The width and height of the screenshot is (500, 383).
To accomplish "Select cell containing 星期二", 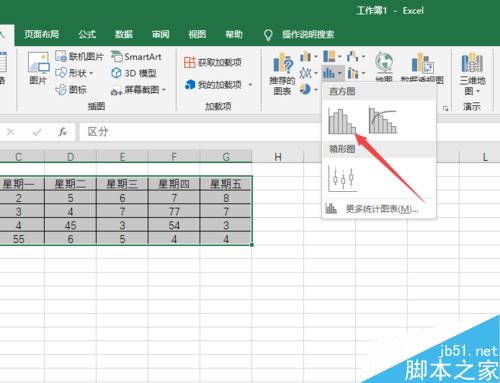I will [x=70, y=184].
